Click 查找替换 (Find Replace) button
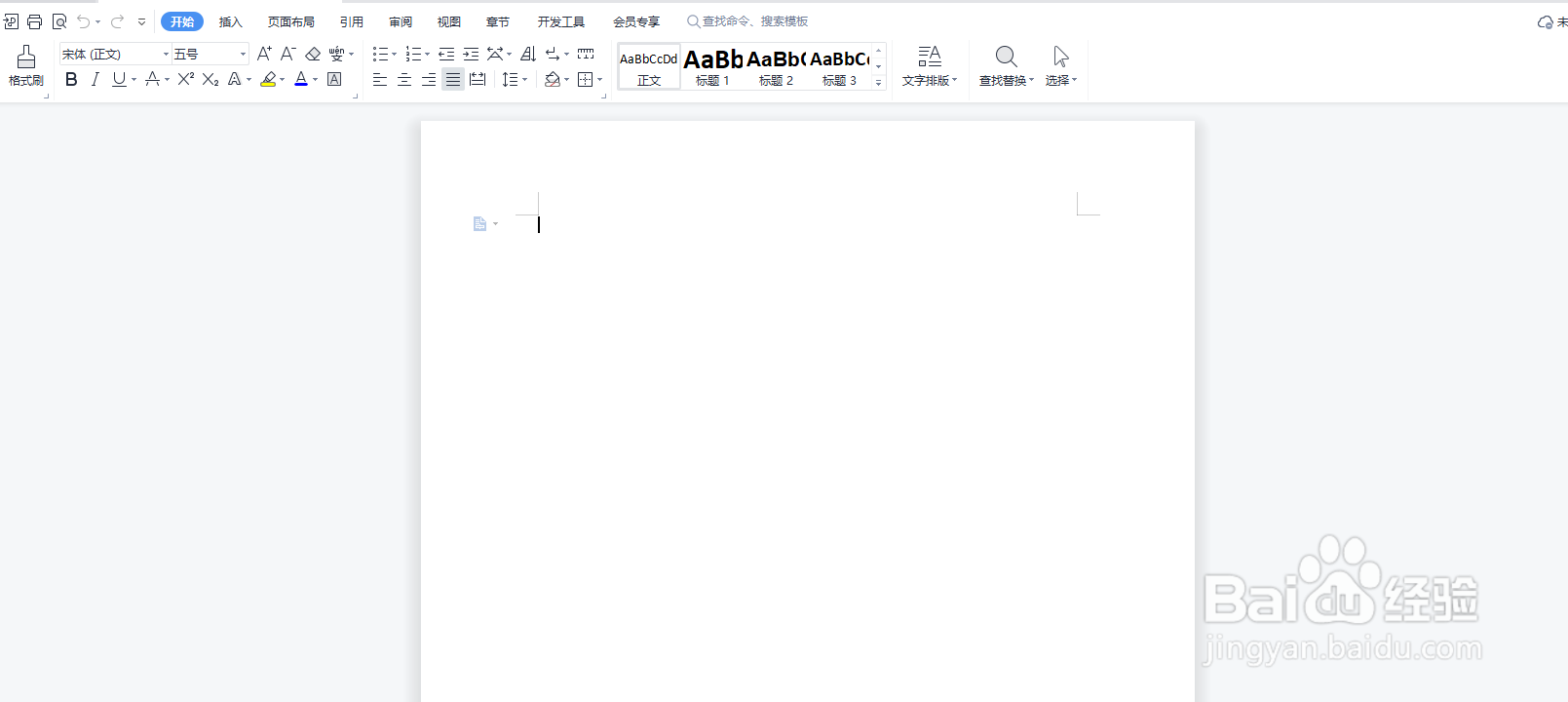The width and height of the screenshot is (1568, 702). click(x=1006, y=66)
